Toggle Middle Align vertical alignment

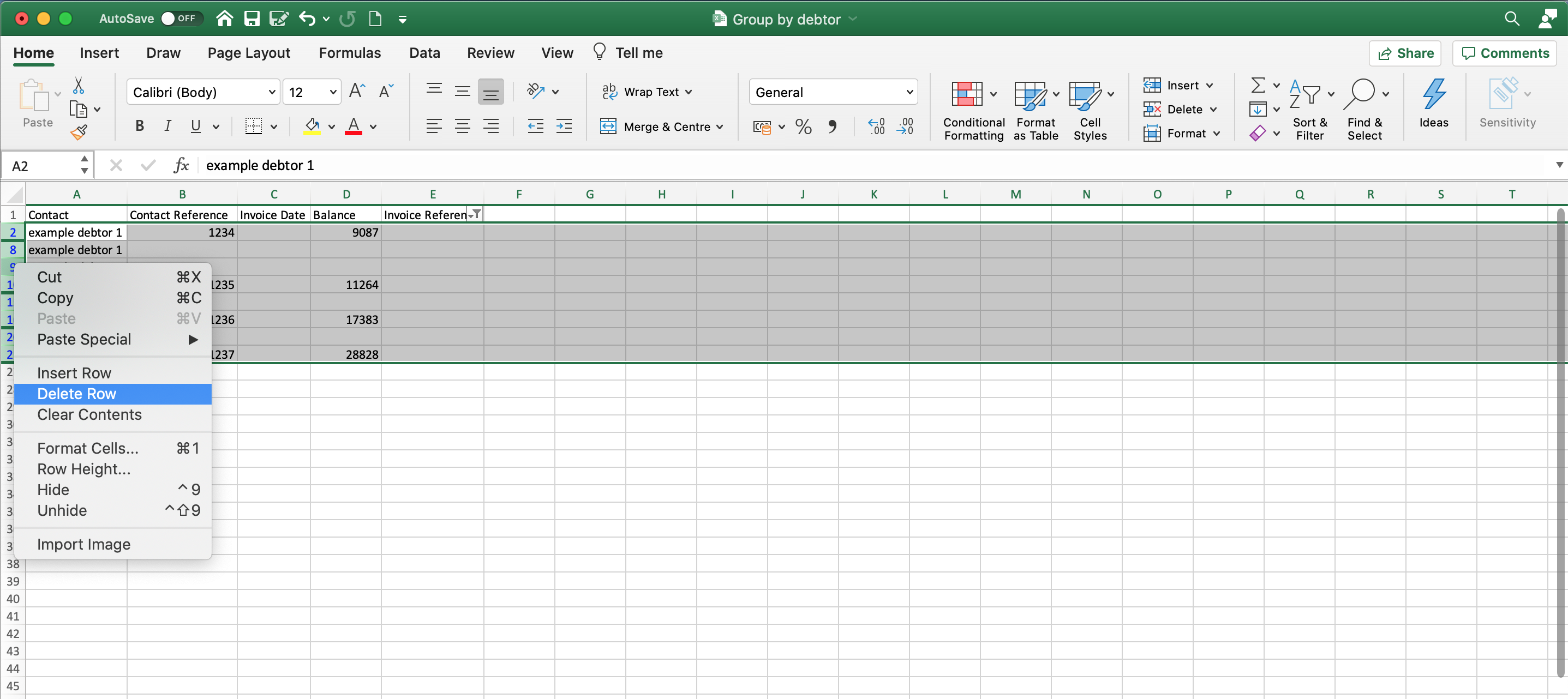click(x=463, y=92)
